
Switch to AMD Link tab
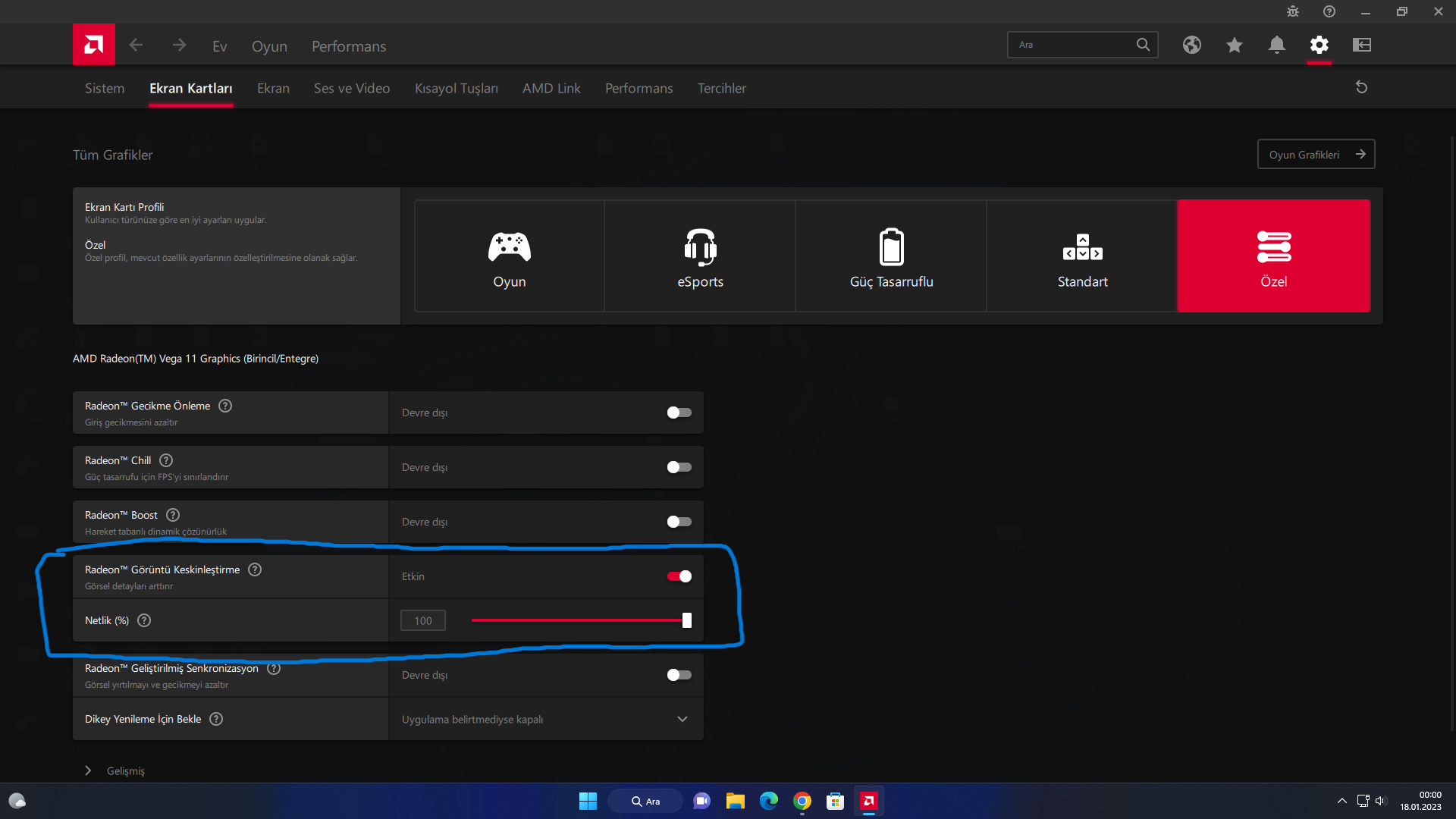coord(551,88)
